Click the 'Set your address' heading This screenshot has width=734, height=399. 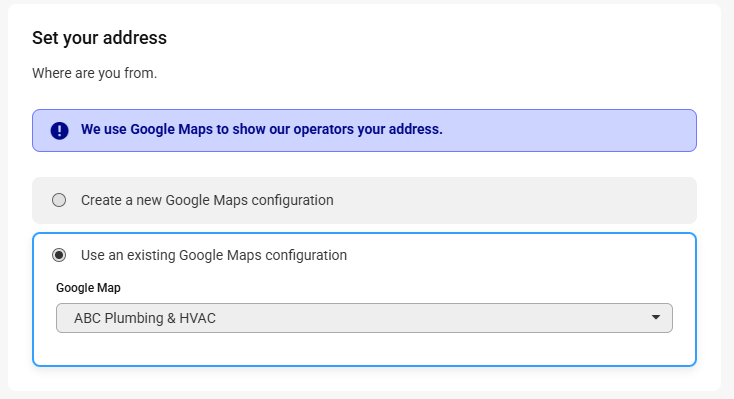point(99,38)
